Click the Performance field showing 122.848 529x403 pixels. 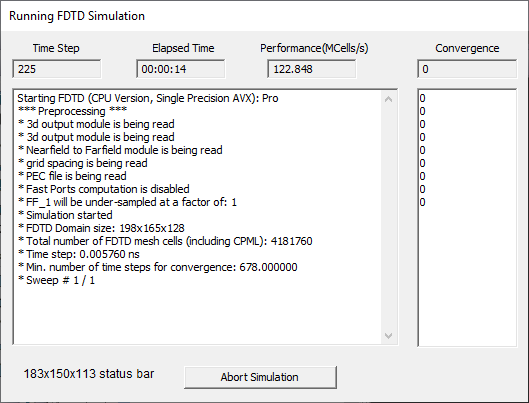pos(311,69)
